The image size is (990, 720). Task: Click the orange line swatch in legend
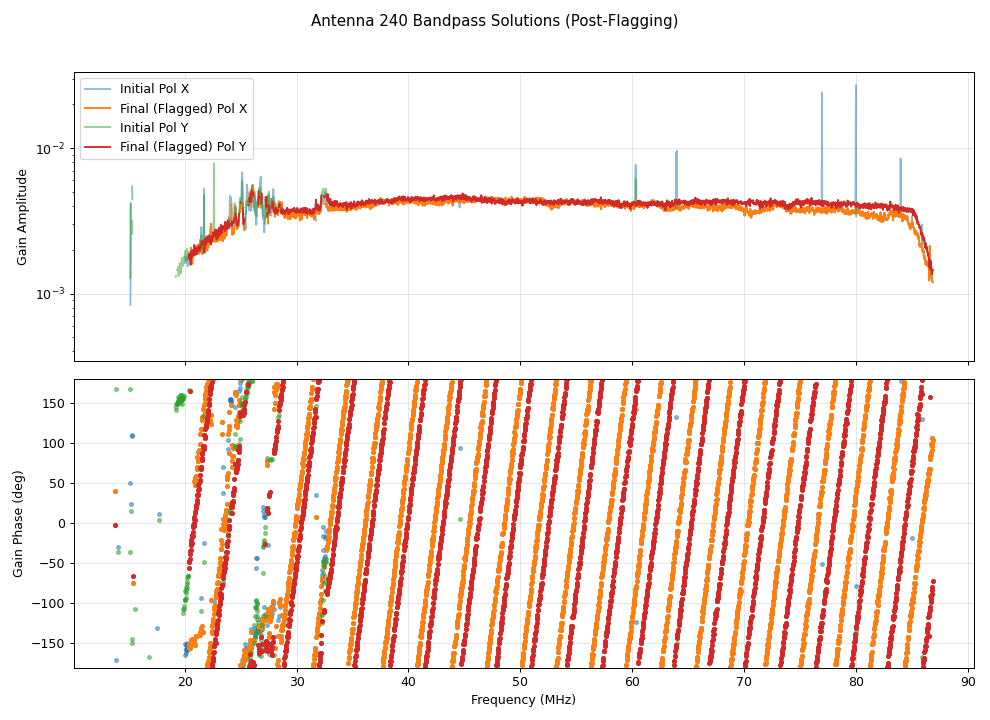[x=99, y=108]
